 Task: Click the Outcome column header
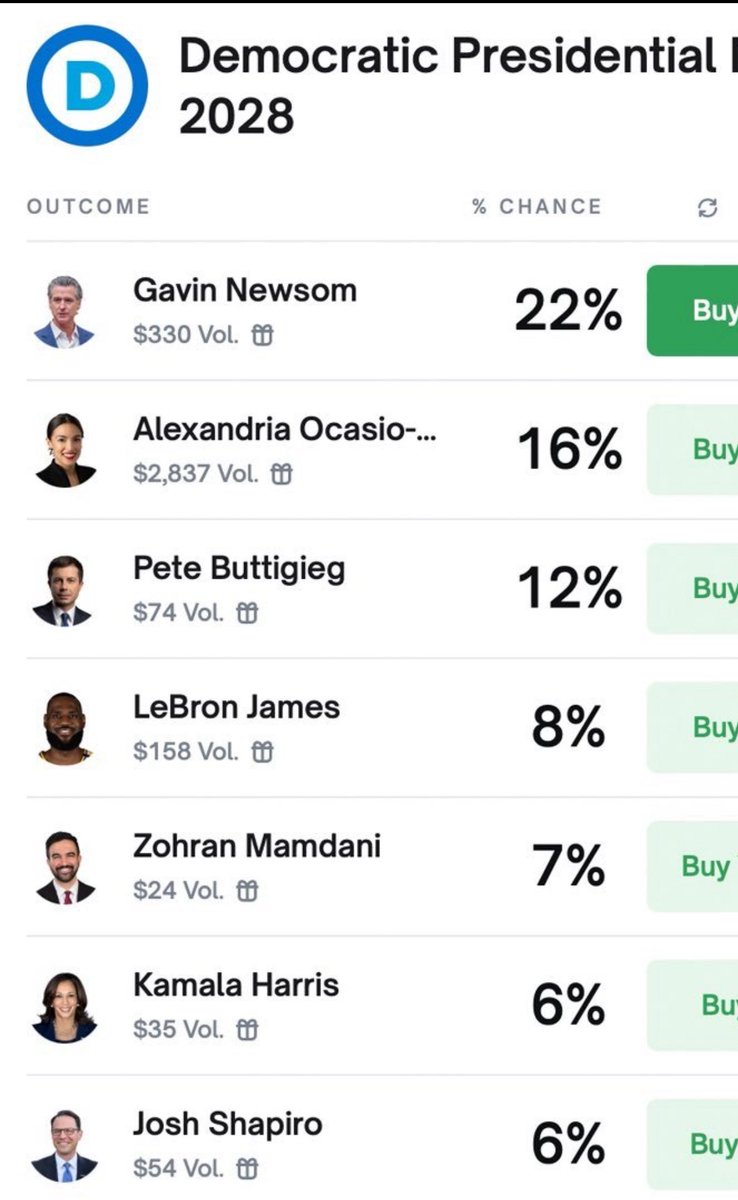88,207
